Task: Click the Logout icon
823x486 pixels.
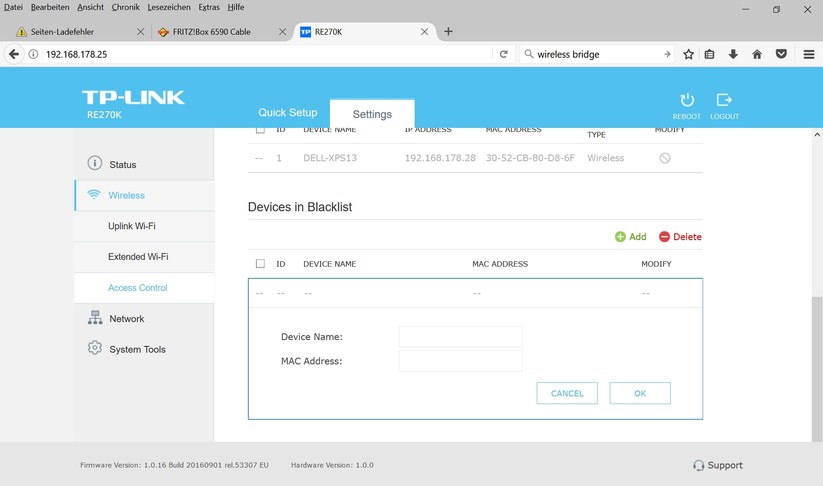Action: point(724,100)
